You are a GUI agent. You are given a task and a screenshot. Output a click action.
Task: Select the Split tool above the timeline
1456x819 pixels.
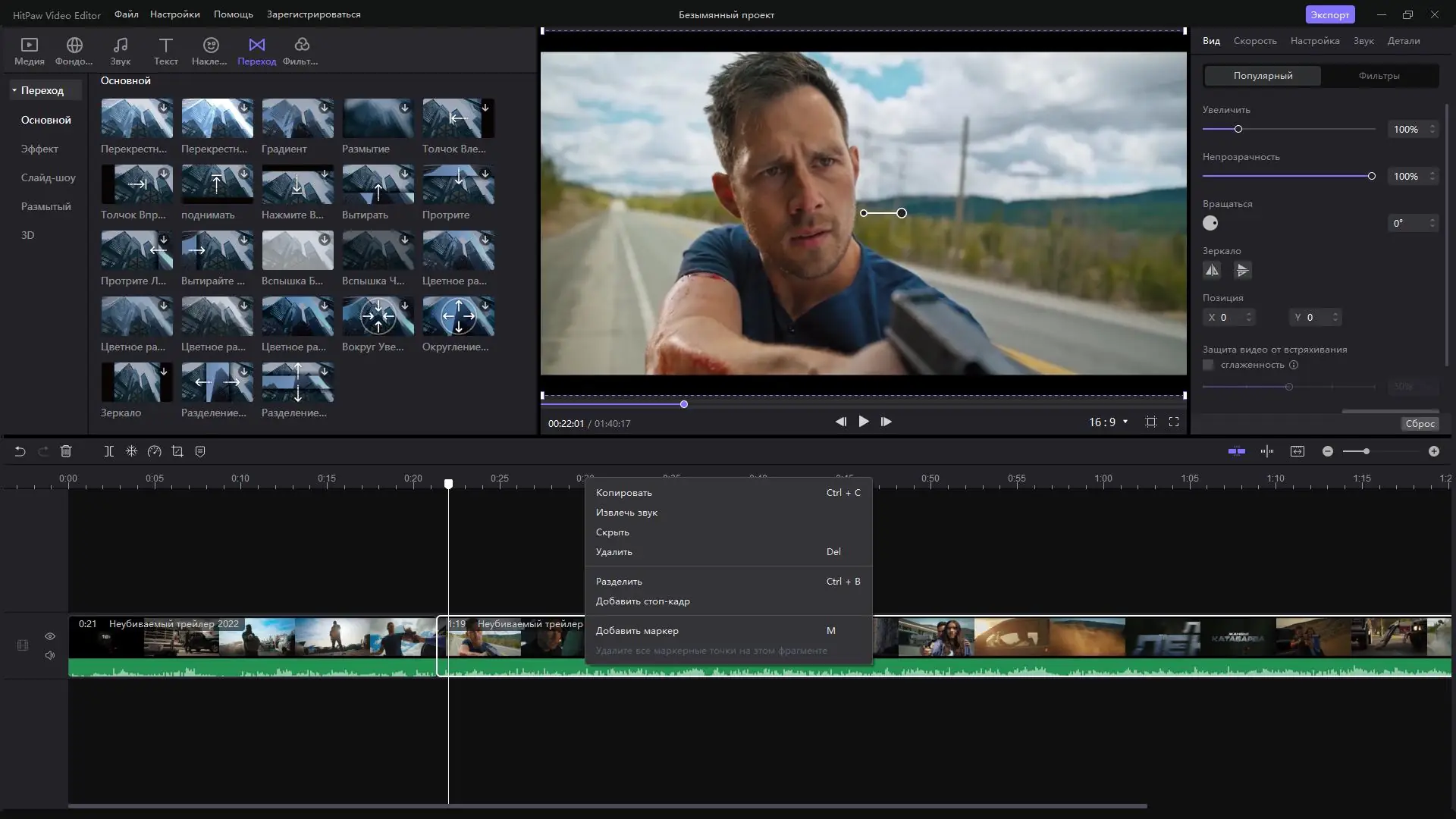tap(108, 450)
